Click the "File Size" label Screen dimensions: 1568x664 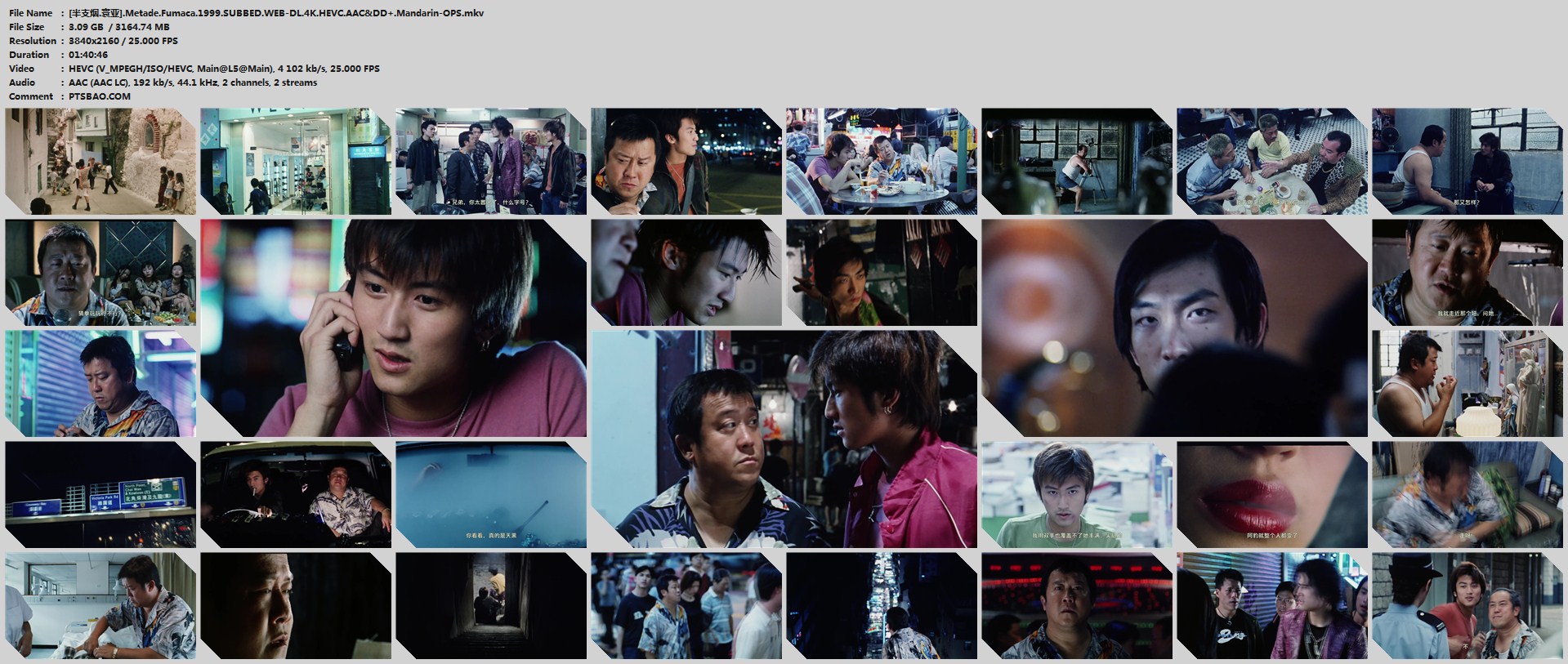[26, 27]
